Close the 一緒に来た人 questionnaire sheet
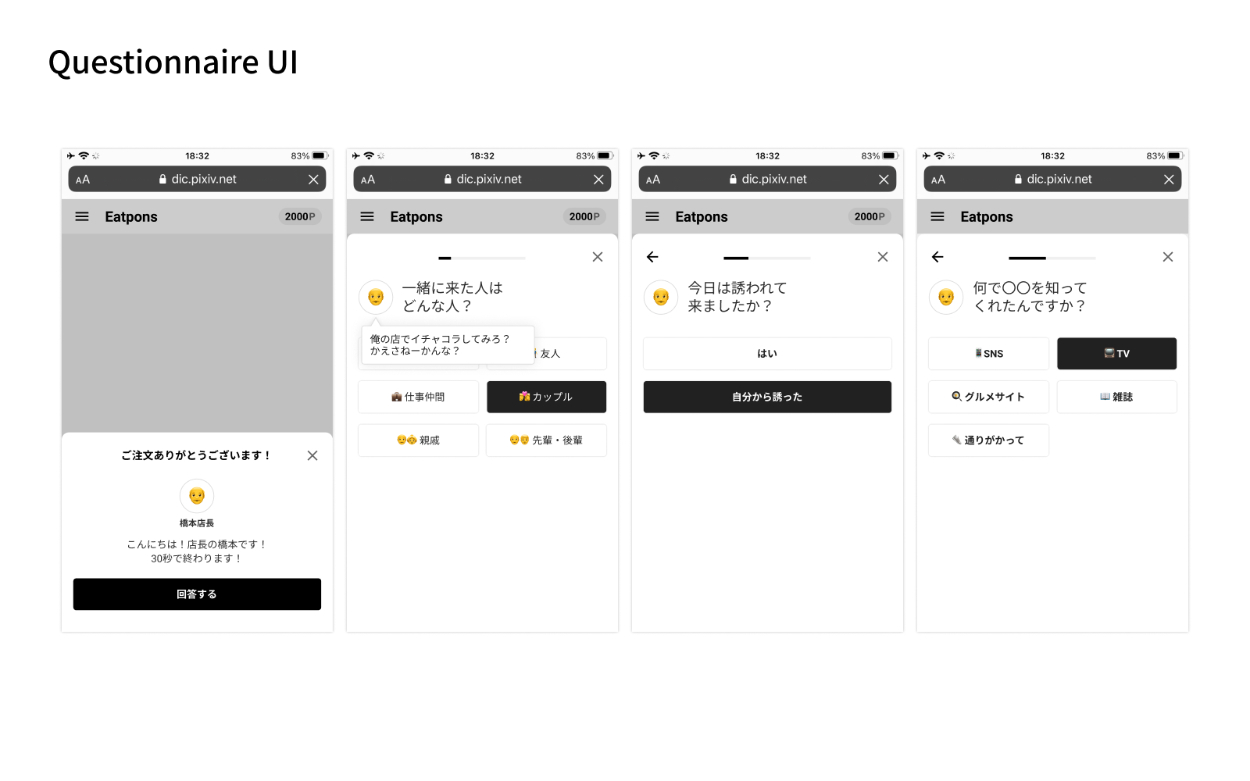Image resolution: width=1250 pixels, height=781 pixels. pyautogui.click(x=598, y=257)
